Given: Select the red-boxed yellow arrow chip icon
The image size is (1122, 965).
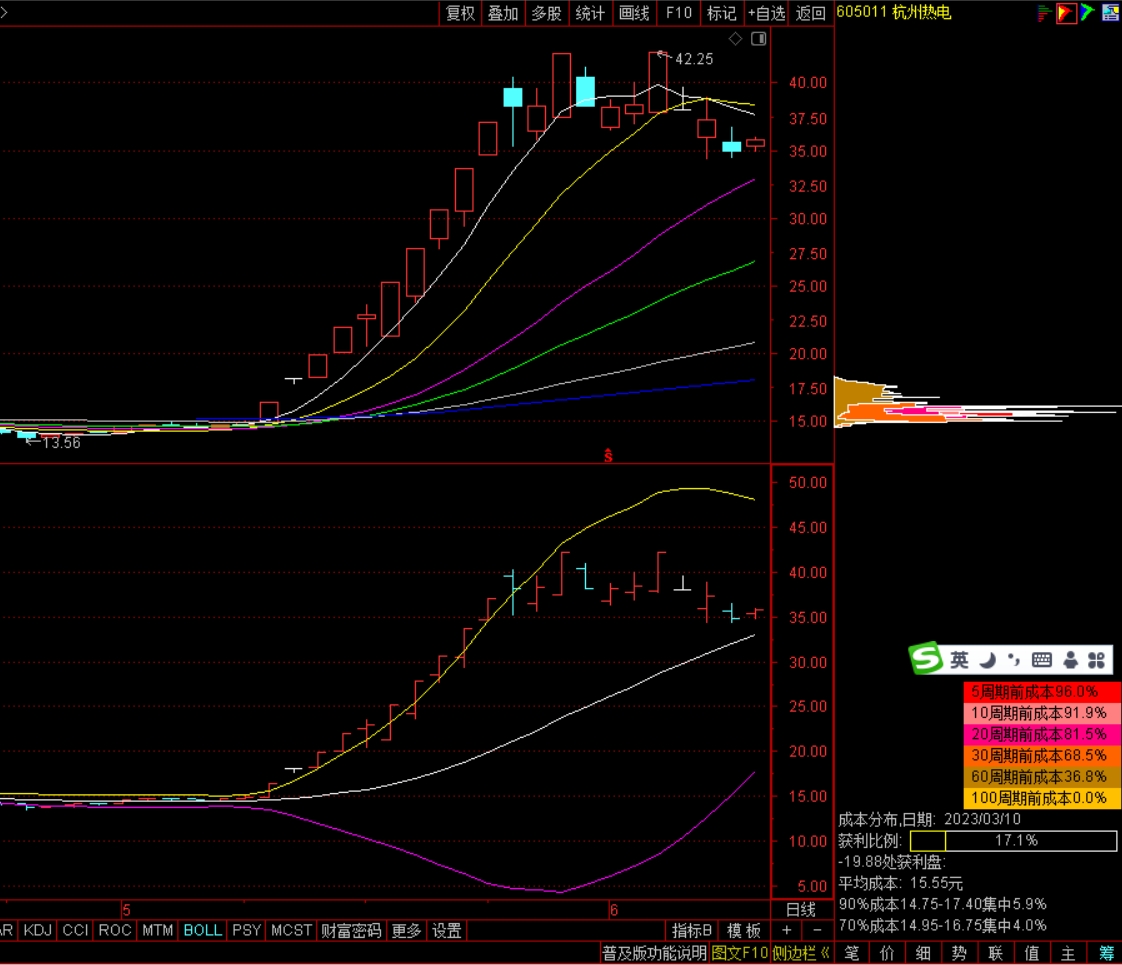Looking at the screenshot, I should [x=1066, y=13].
